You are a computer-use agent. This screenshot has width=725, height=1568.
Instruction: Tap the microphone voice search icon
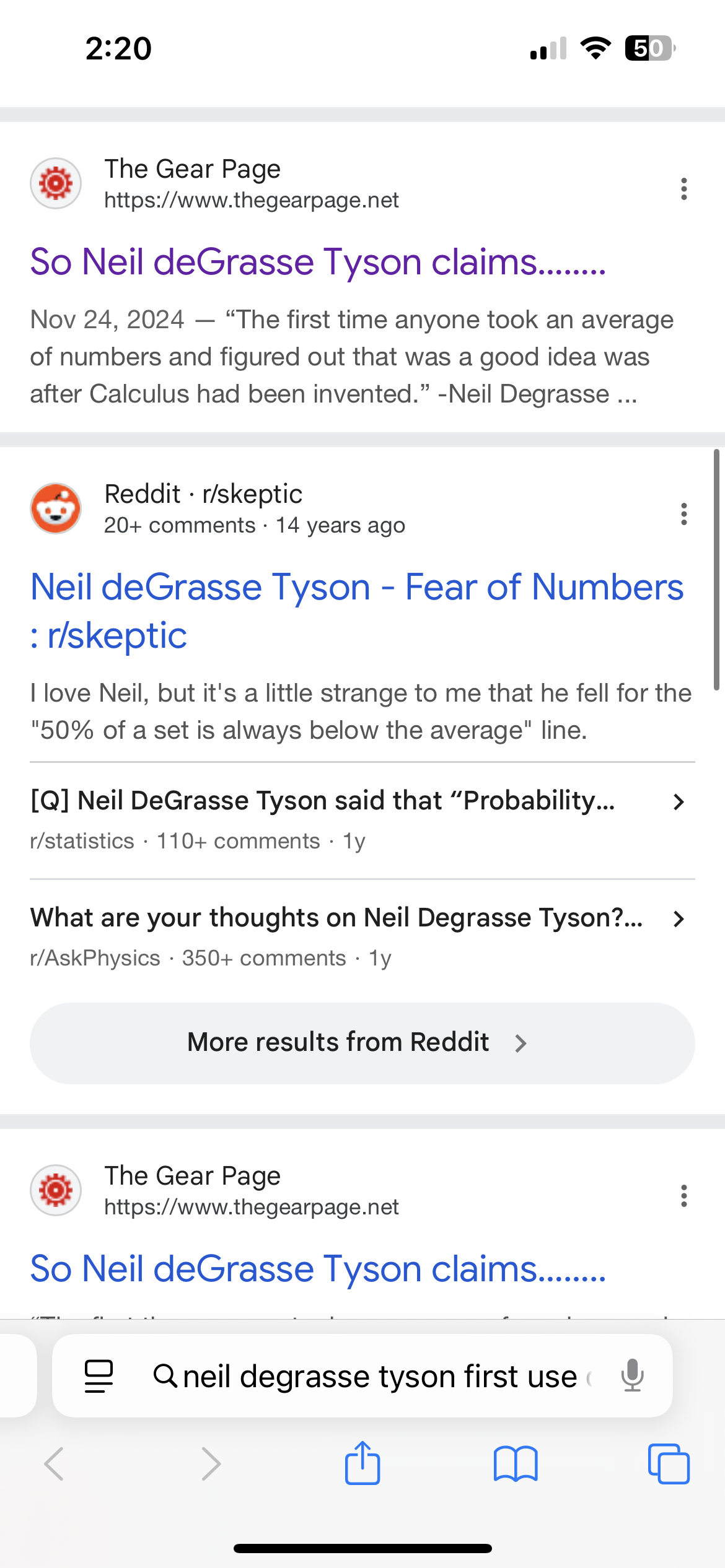(x=632, y=1376)
